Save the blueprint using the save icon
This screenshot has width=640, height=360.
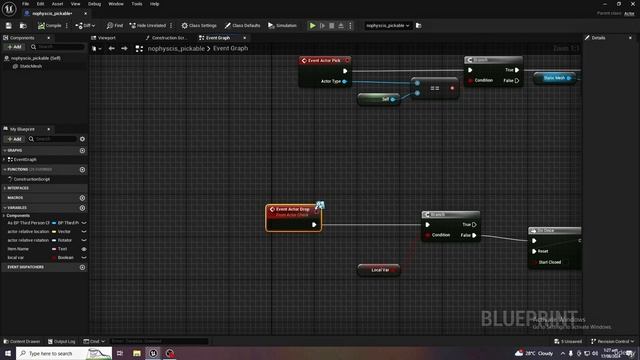pos(9,26)
